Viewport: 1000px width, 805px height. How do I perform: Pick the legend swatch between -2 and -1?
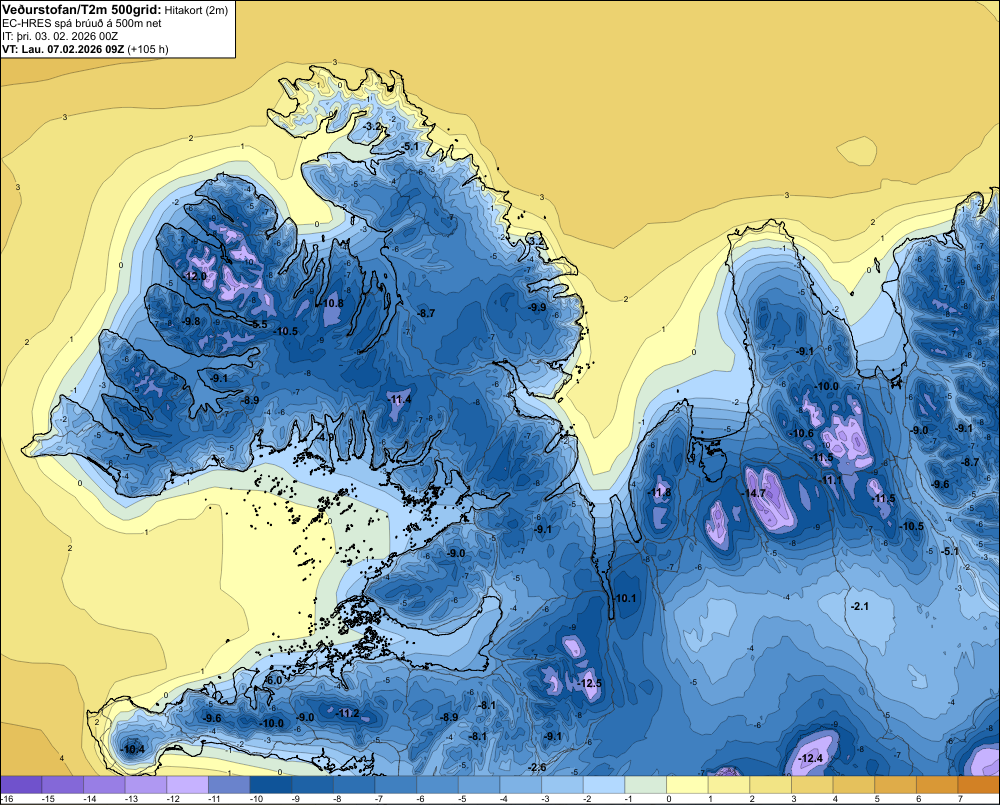tap(604, 785)
